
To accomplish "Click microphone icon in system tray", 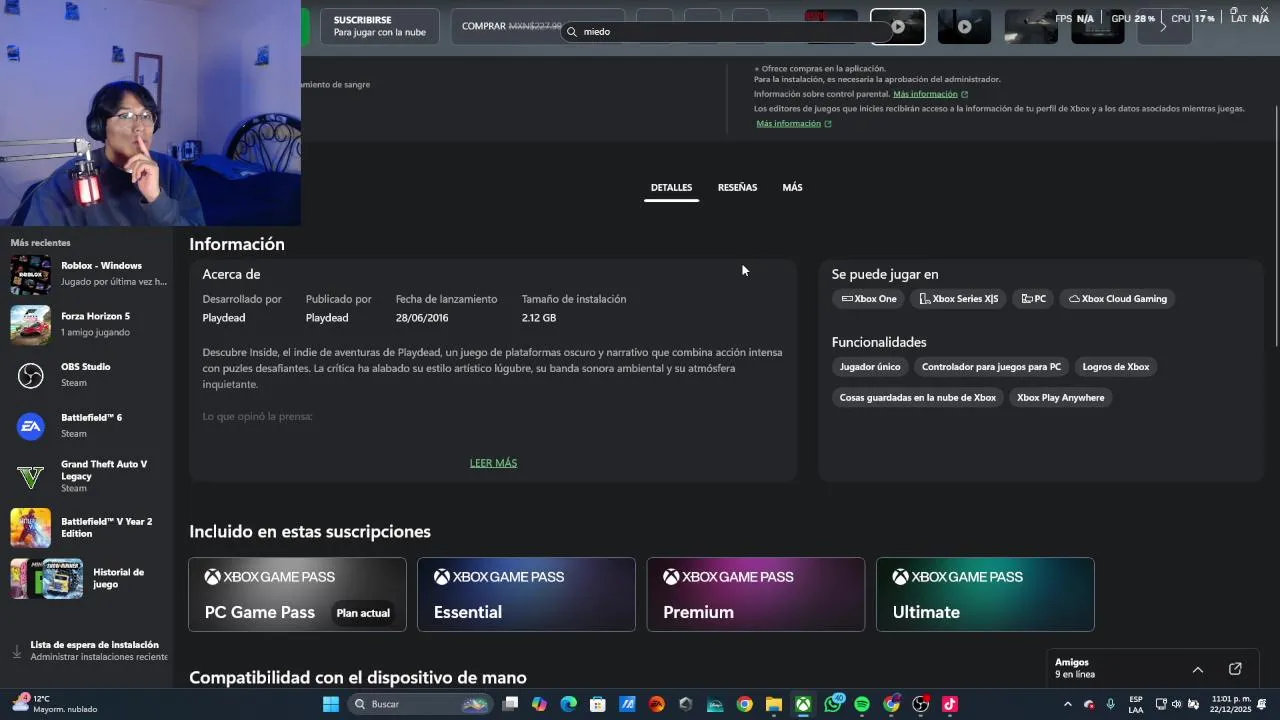I will click(x=1110, y=704).
